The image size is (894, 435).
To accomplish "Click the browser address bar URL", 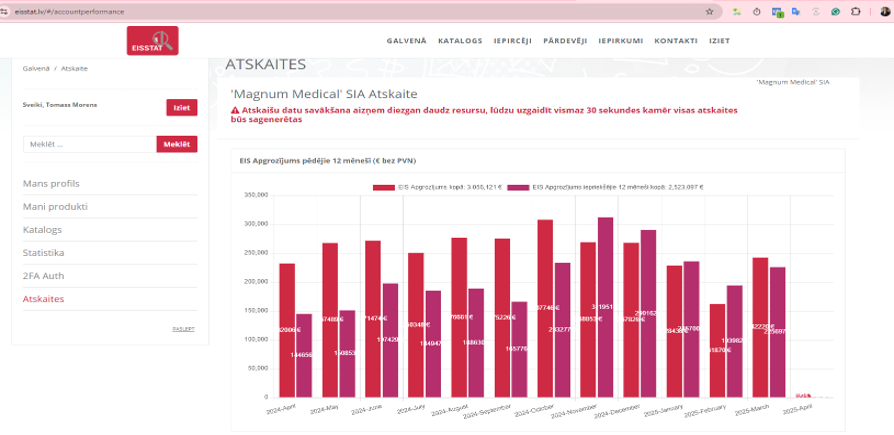I will coord(68,11).
